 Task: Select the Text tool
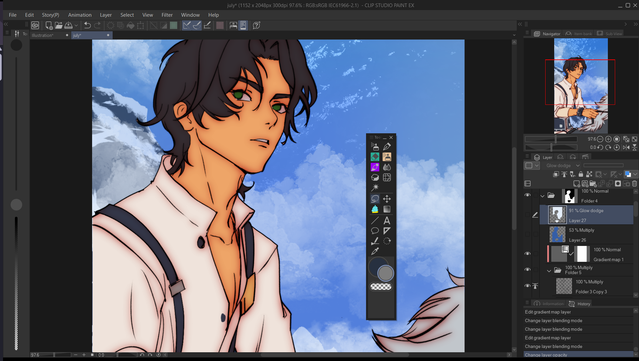(386, 220)
